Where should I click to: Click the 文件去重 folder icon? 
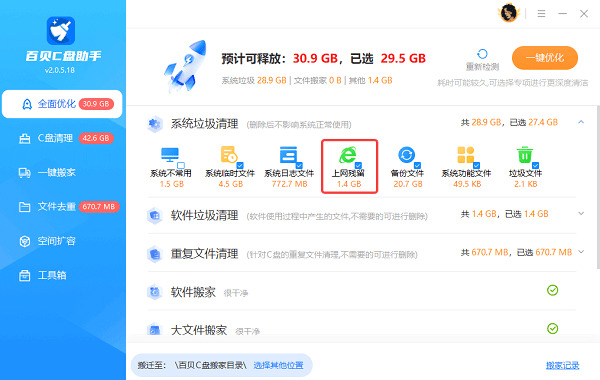[x=24, y=207]
